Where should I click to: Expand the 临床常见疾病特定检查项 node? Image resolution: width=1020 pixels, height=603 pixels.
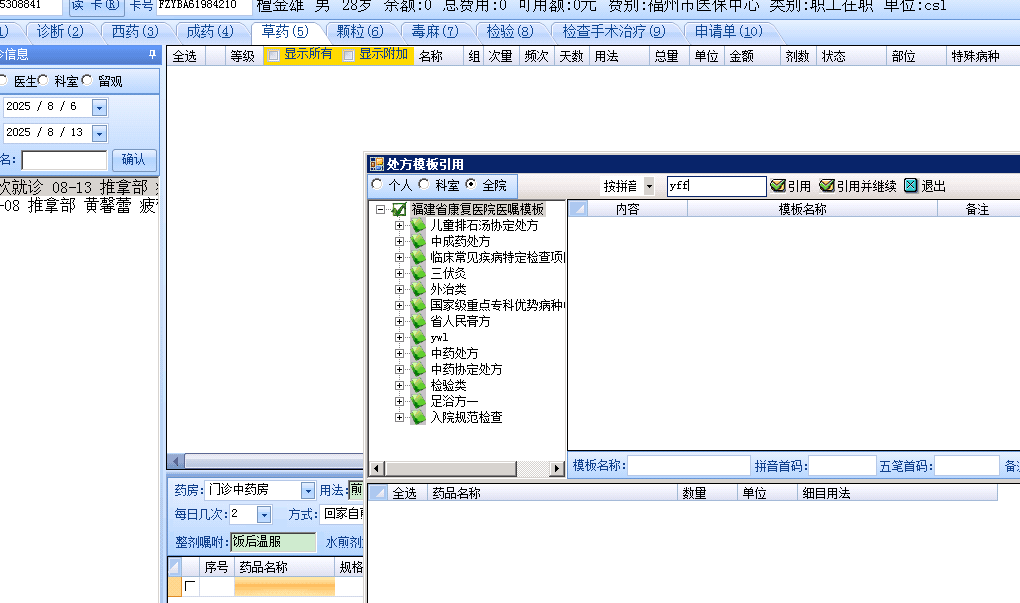click(399, 258)
